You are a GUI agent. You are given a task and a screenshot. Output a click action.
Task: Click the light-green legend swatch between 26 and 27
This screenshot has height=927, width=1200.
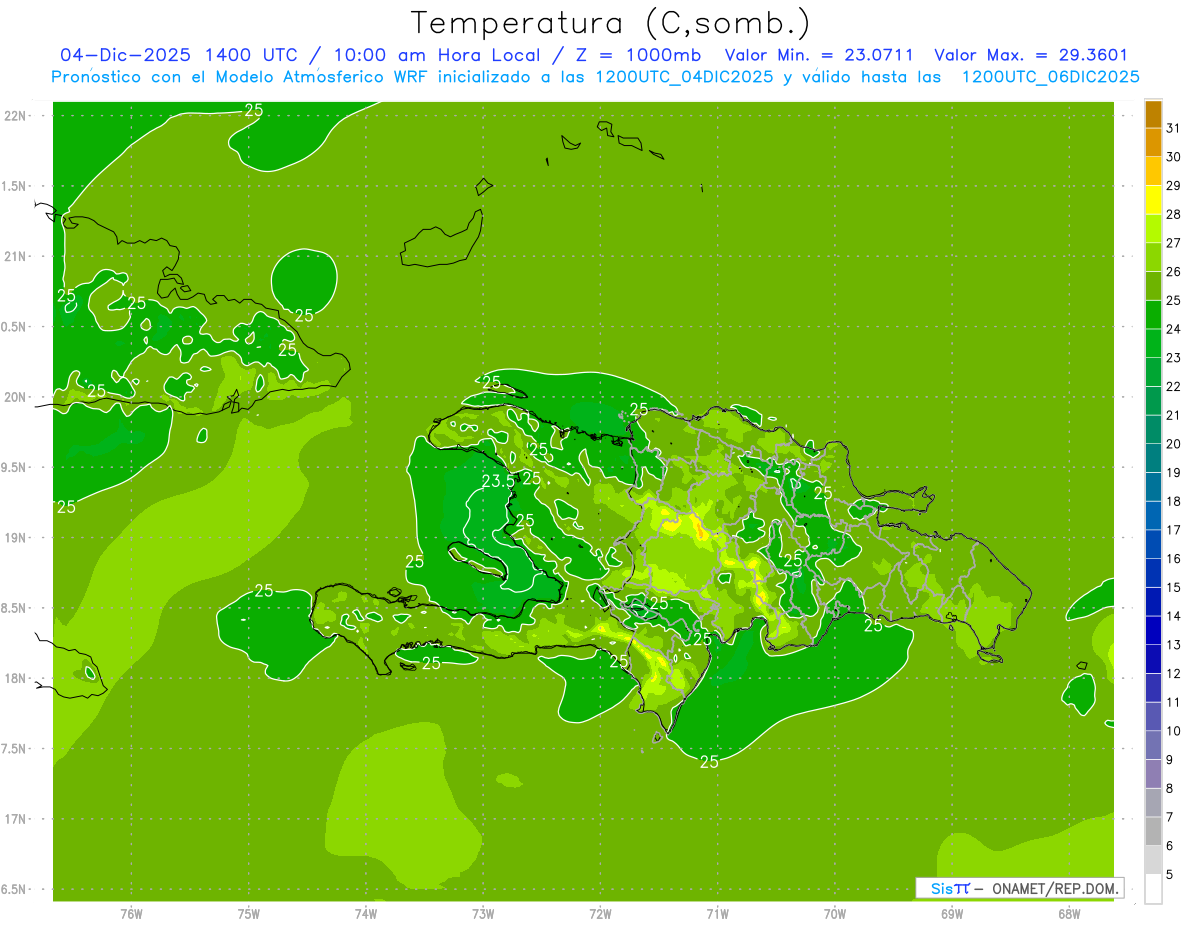[x=1153, y=257]
